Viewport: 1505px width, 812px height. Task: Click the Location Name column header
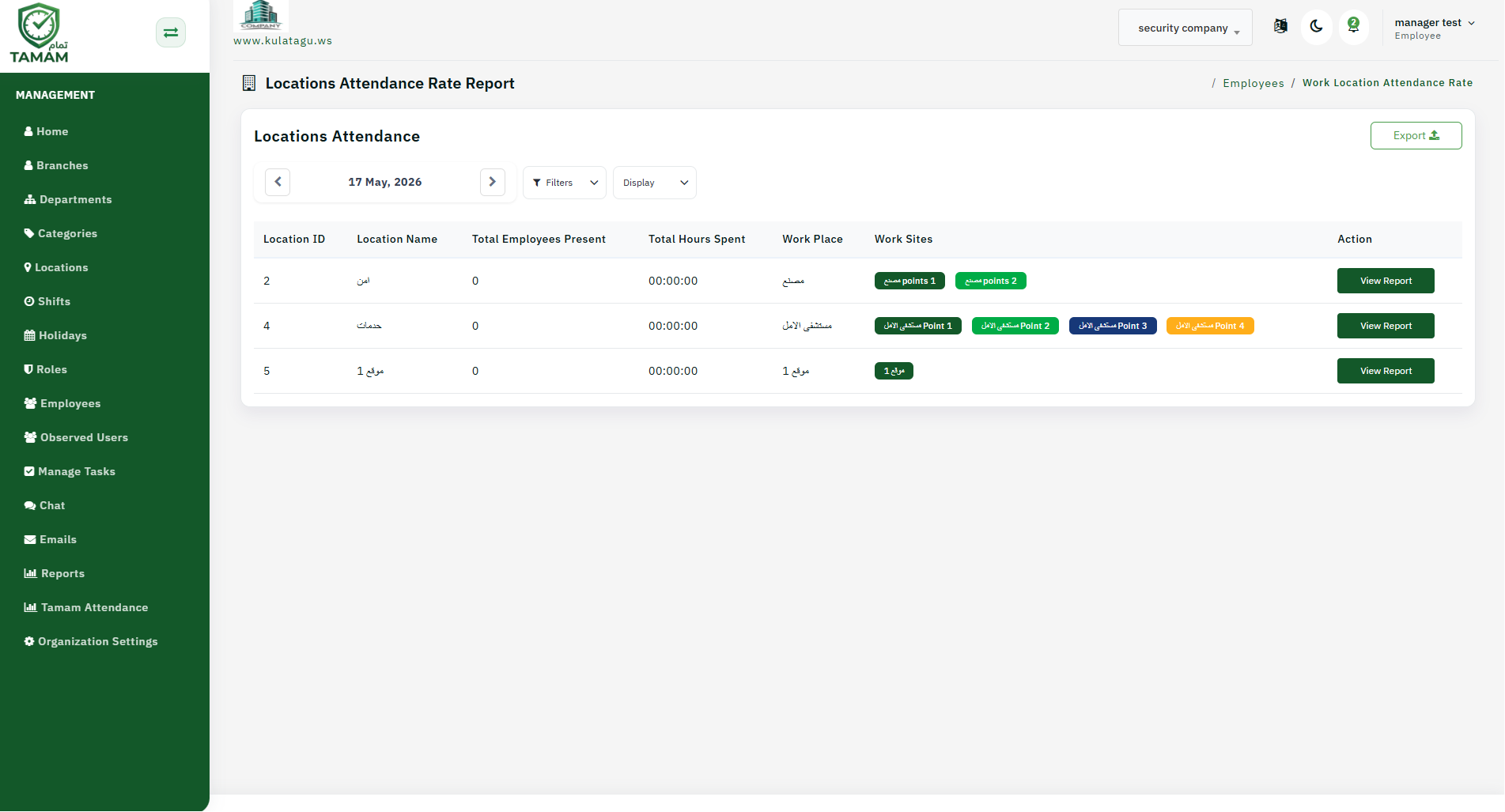(x=397, y=239)
